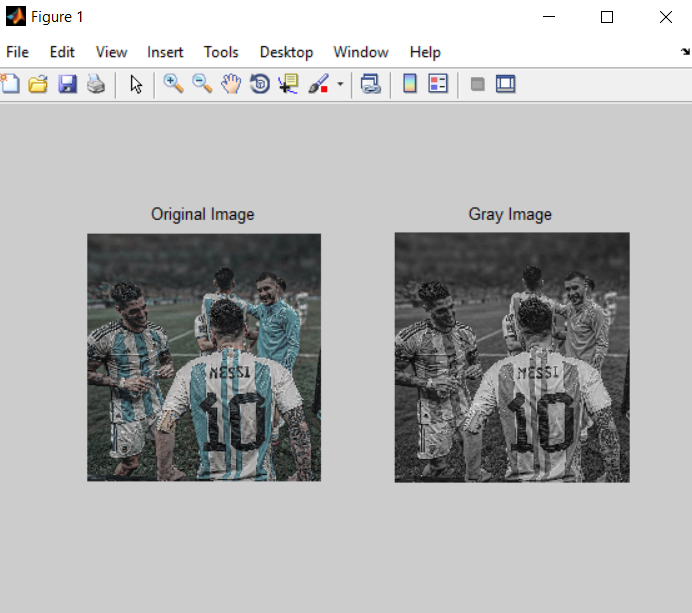
Task: Select the Brush/Select Data tool
Action: pyautogui.click(x=318, y=85)
